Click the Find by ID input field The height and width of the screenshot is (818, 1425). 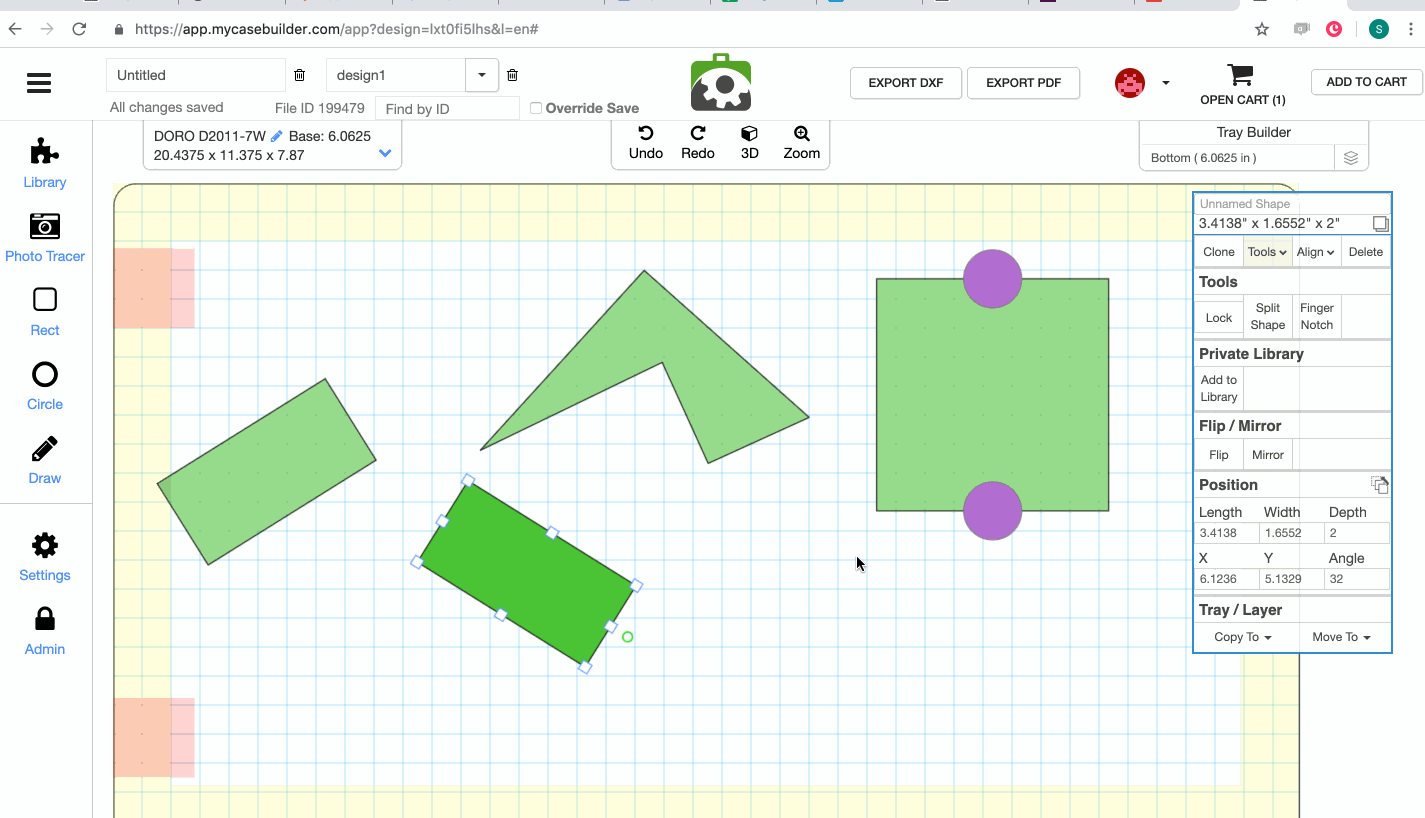pyautogui.click(x=447, y=108)
